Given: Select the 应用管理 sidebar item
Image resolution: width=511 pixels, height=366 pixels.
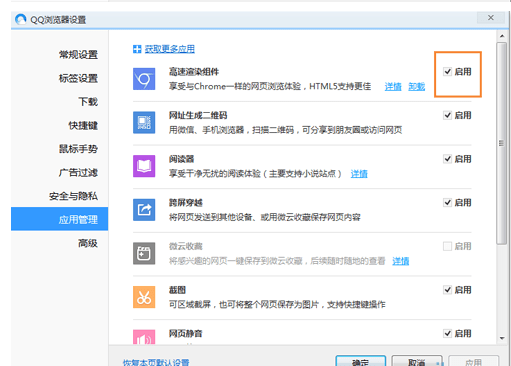Looking at the screenshot, I should [59, 219].
